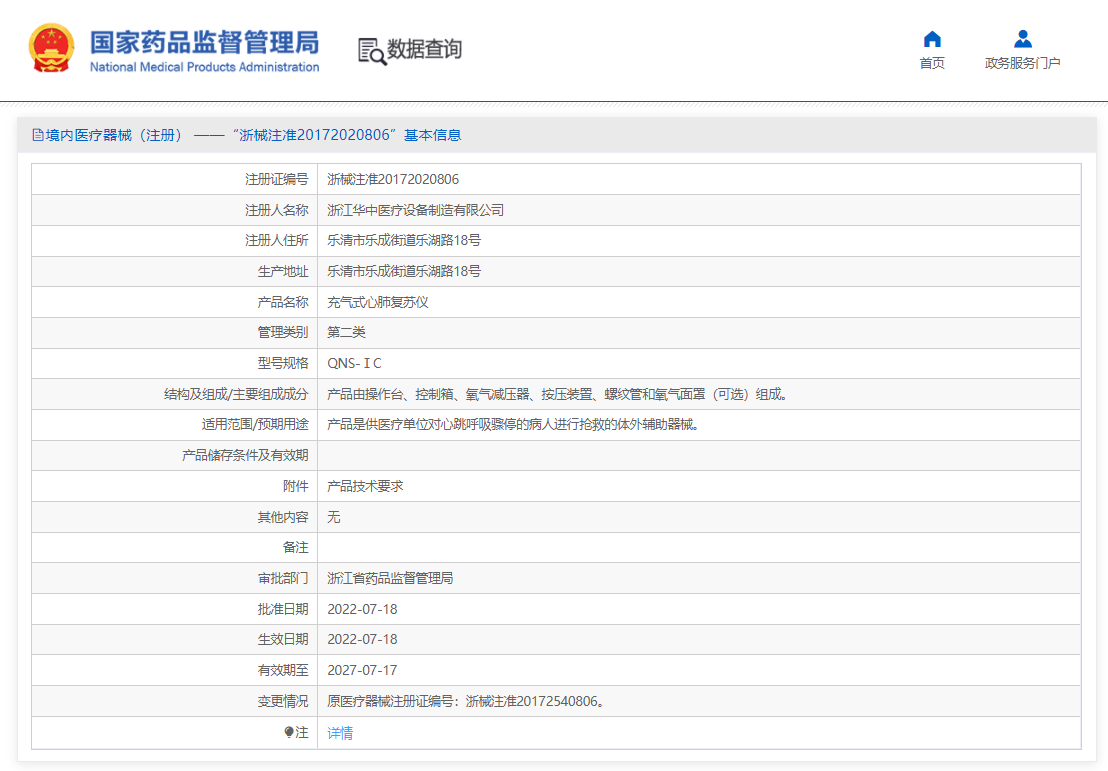The width and height of the screenshot is (1108, 771).
Task: Click 生效日期 value 2022-07-18
Action: 363,640
